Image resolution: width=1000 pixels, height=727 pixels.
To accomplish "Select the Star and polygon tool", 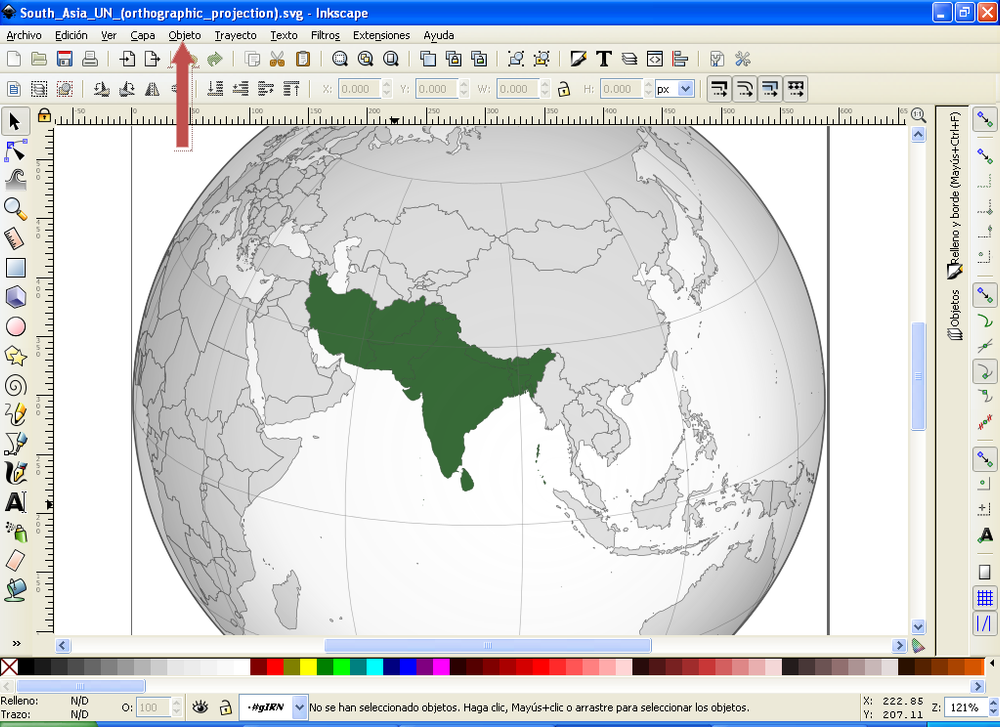I will click(16, 356).
